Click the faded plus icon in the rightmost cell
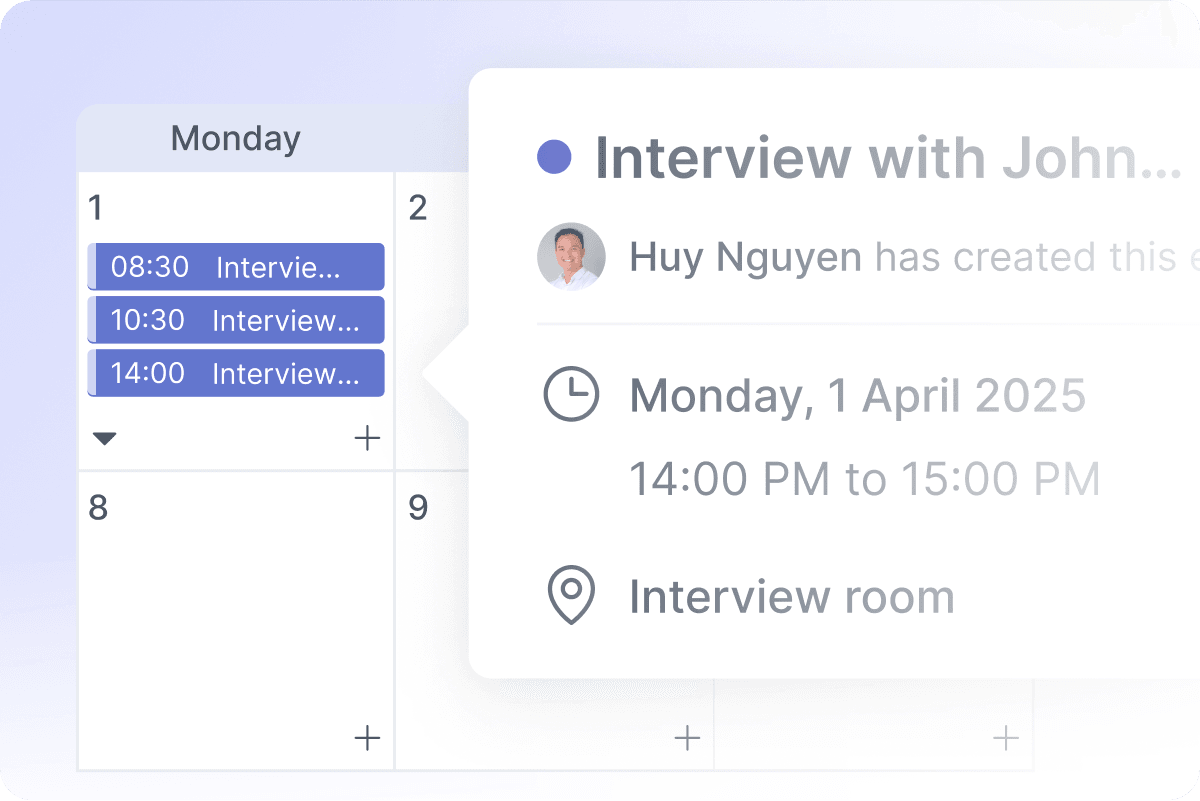Viewport: 1200px width, 801px height. tap(1005, 739)
